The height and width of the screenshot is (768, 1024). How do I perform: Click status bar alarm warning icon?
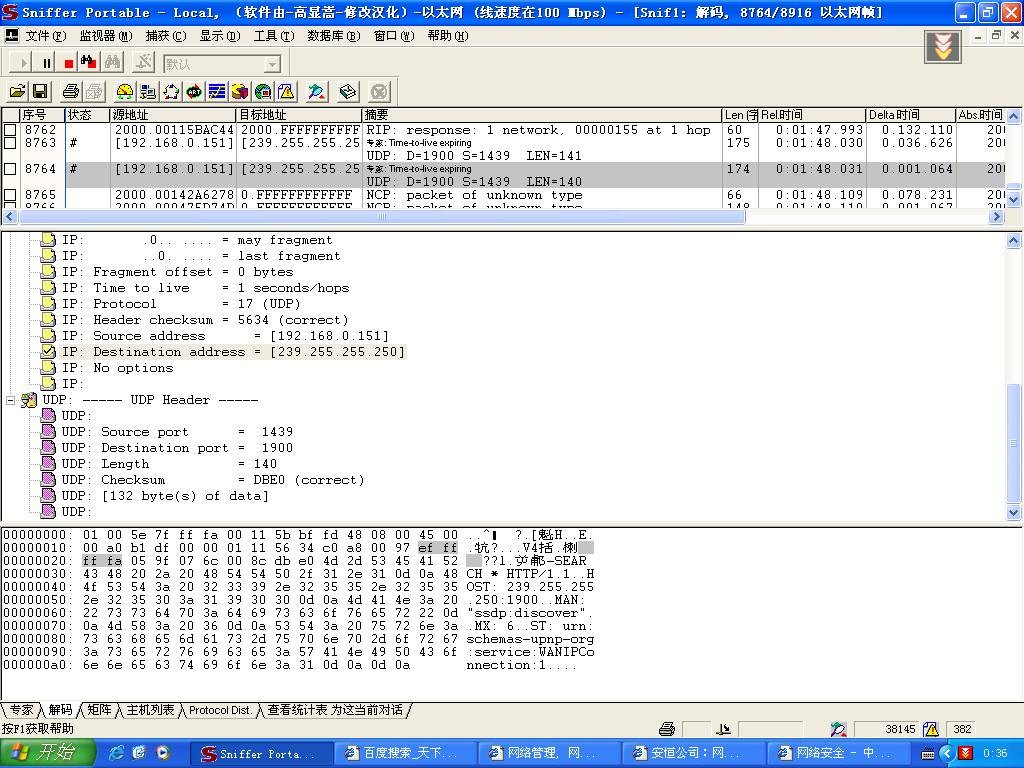pyautogui.click(x=931, y=729)
